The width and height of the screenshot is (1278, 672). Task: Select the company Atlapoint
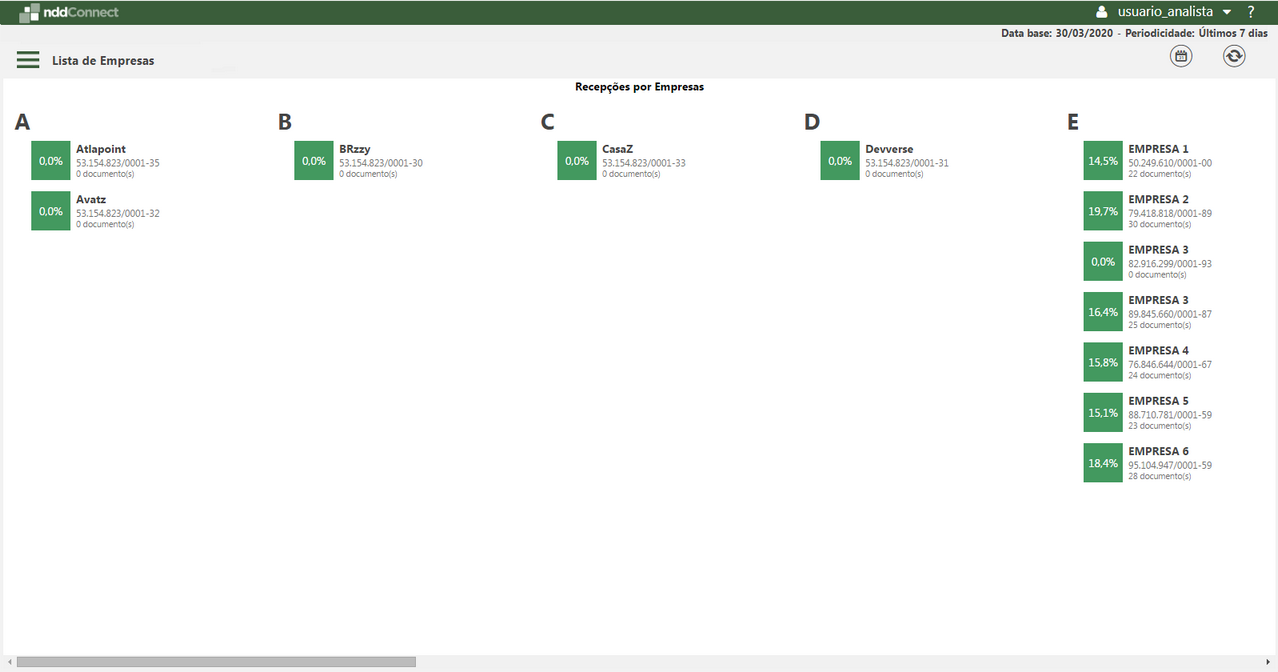pos(100,148)
